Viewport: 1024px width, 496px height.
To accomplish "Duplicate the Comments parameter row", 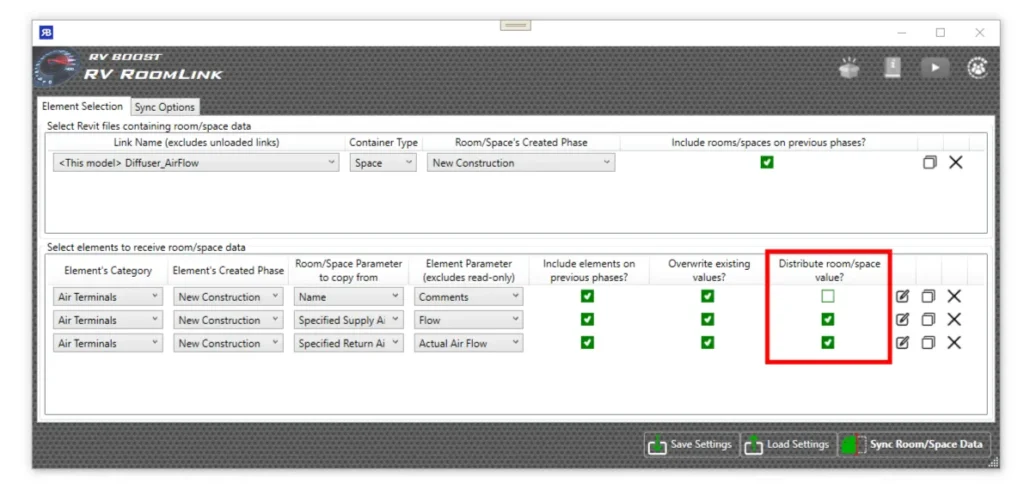I will (x=928, y=297).
